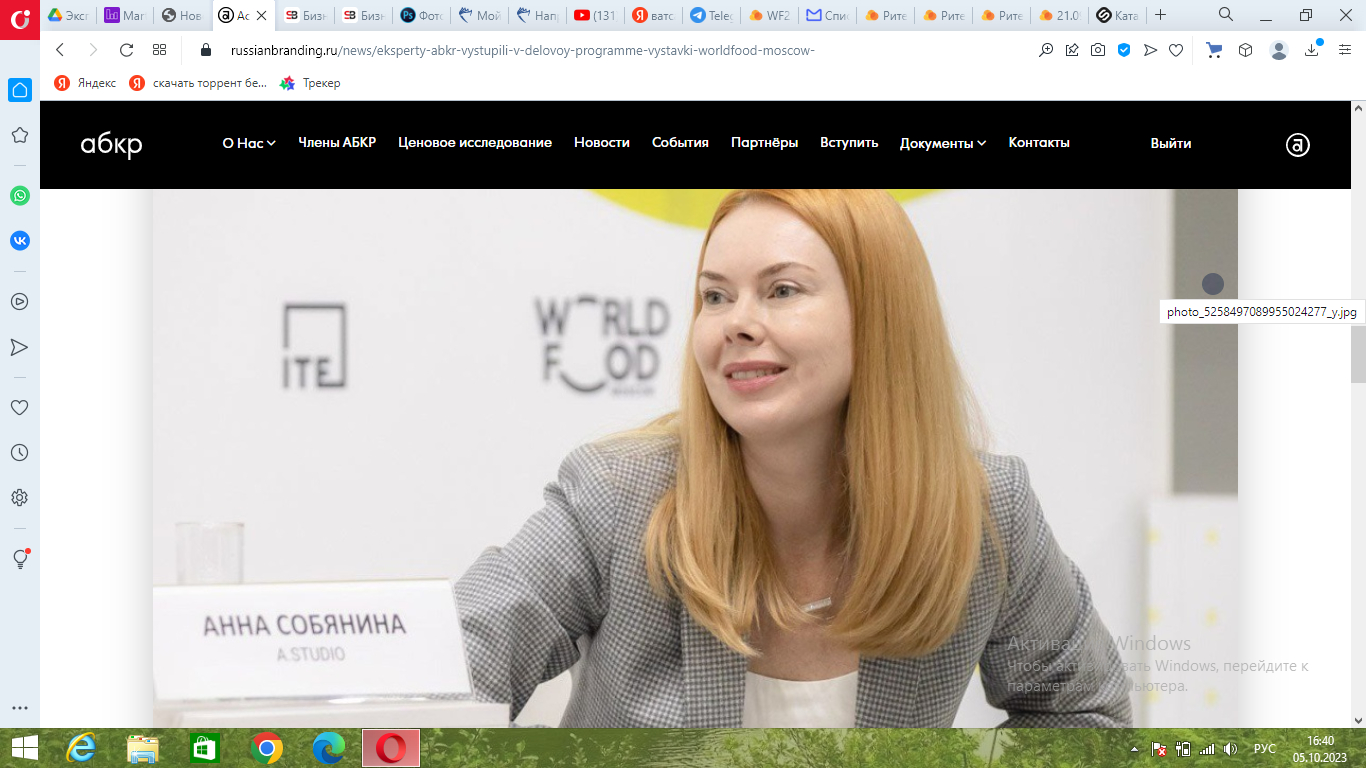Click the Вступить link
Screen dimensions: 1366x768
point(849,143)
